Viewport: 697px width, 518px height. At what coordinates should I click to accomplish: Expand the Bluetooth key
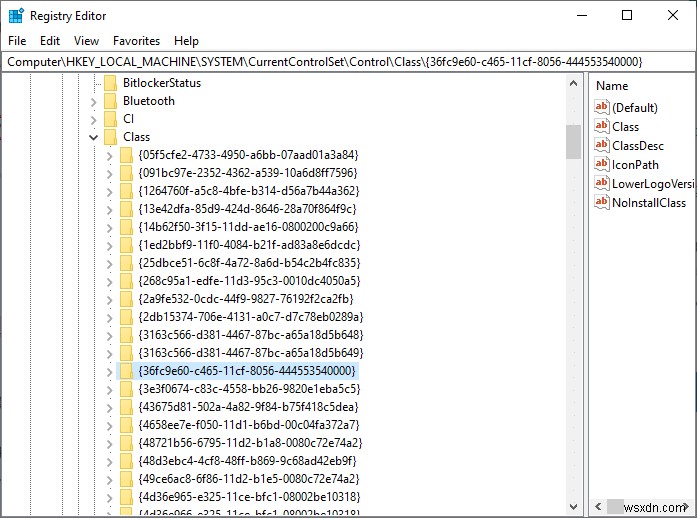coord(93,102)
